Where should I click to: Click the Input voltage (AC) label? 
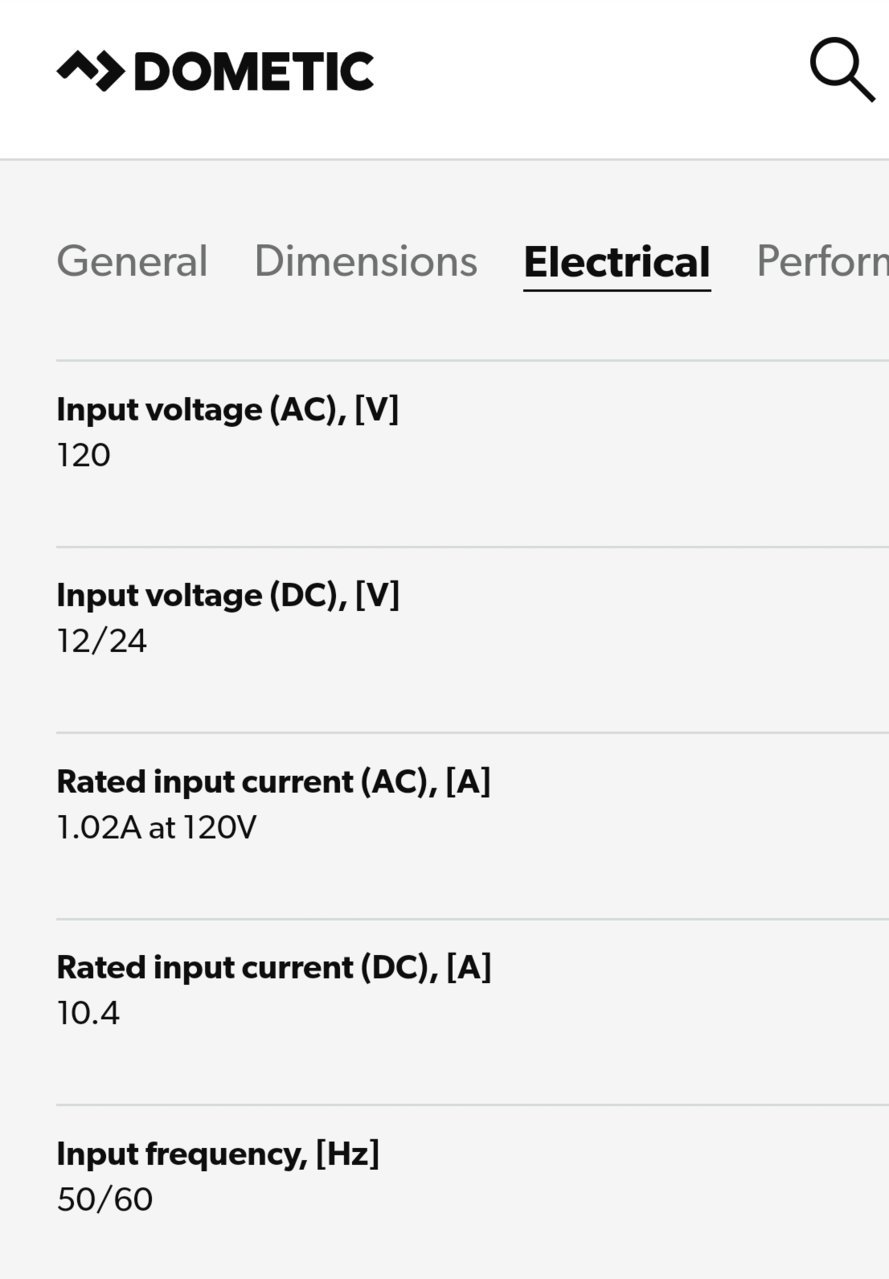[x=227, y=409]
